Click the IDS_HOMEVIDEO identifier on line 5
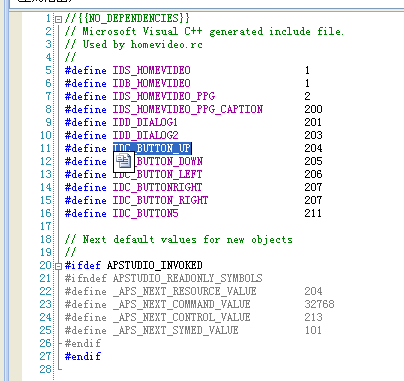404x381 pixels. 151,70
